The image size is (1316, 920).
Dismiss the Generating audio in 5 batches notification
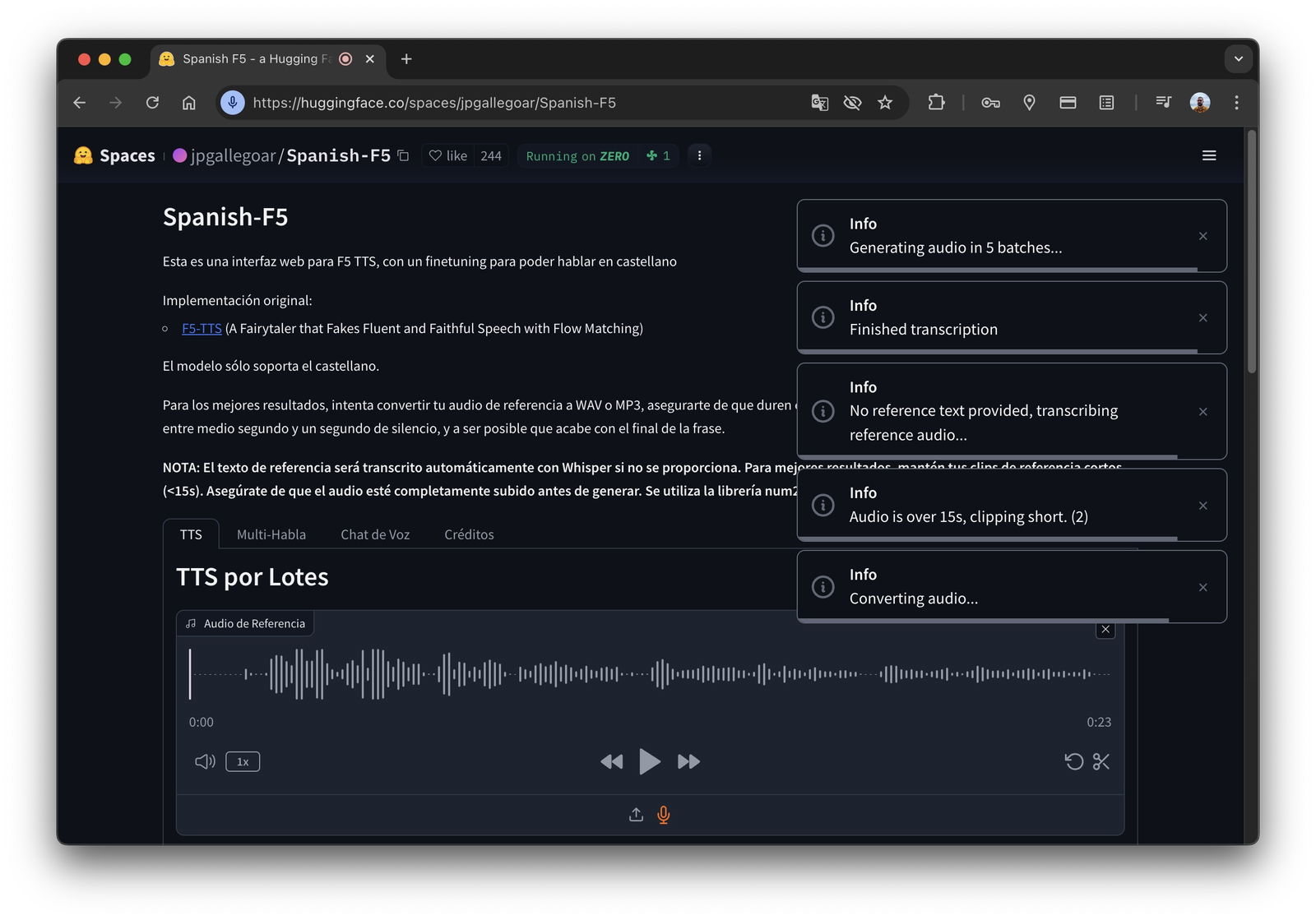coord(1202,236)
